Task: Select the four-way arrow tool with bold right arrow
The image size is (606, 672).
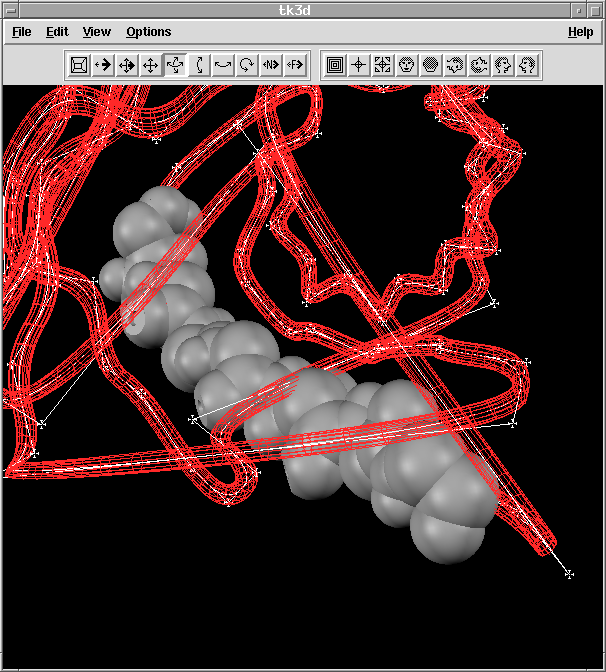Action: (x=127, y=65)
